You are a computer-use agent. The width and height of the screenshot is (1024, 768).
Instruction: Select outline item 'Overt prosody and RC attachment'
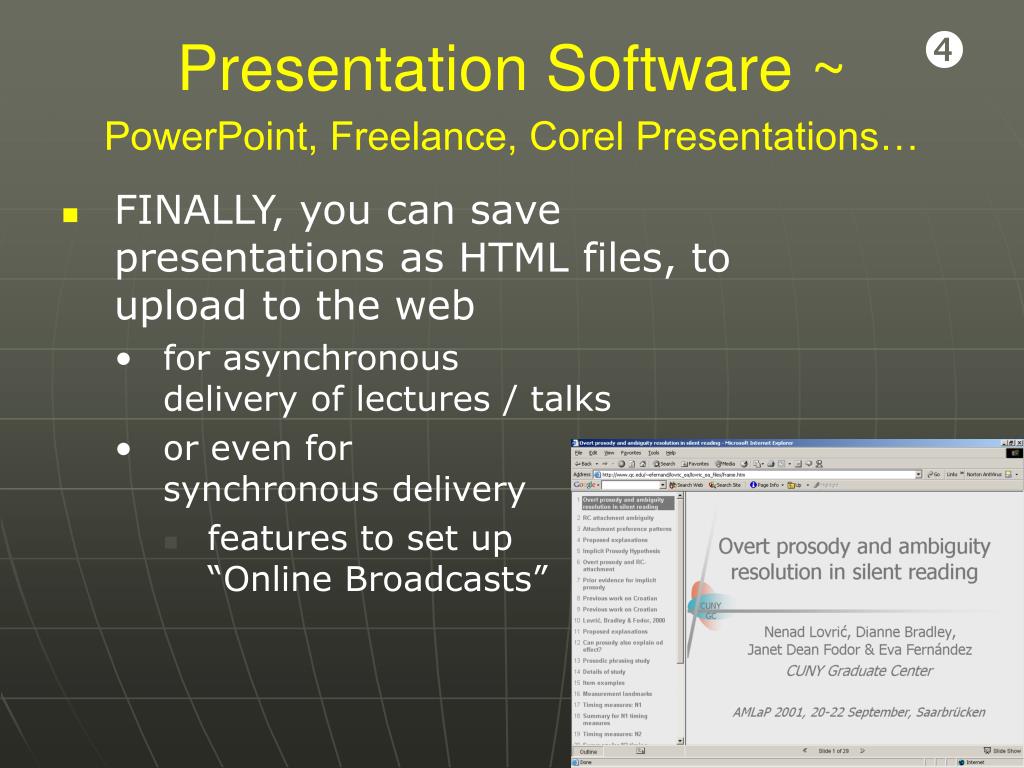(614, 566)
